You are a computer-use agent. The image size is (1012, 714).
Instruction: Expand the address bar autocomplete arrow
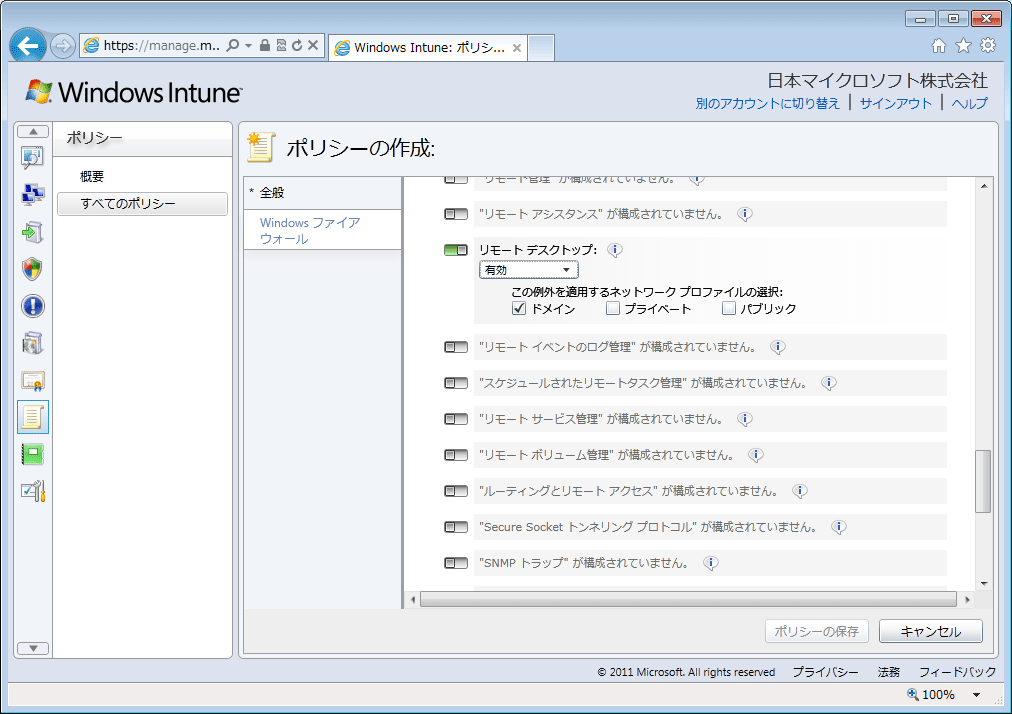coord(248,45)
